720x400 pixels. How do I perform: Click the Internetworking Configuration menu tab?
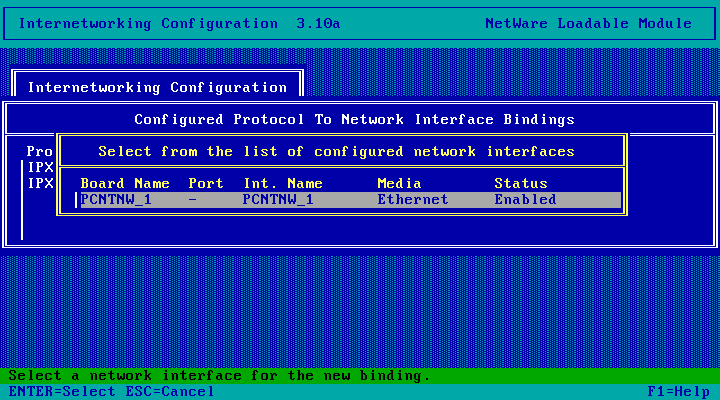(158, 87)
